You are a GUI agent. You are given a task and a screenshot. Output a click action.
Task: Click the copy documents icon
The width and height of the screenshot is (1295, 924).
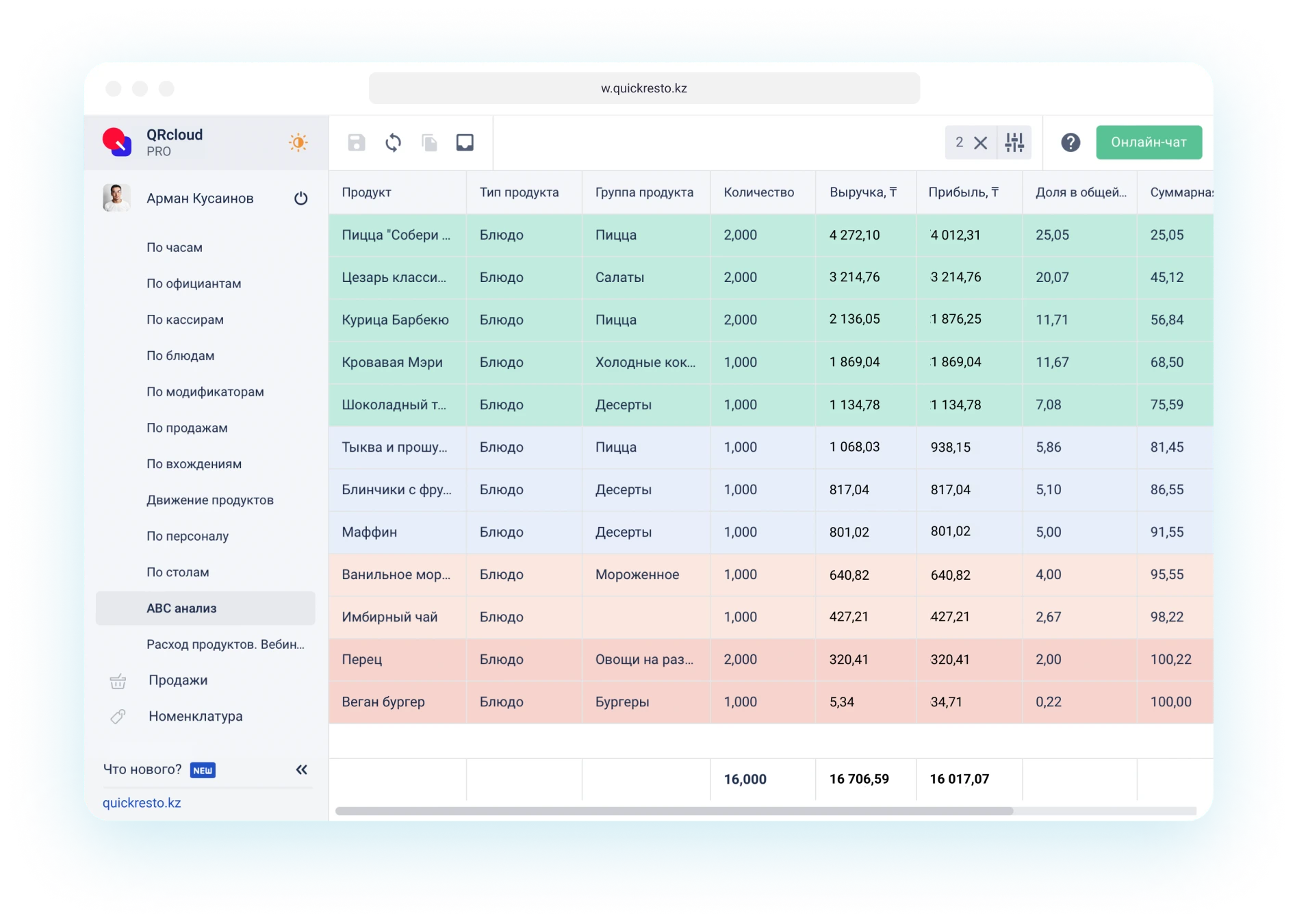pyautogui.click(x=429, y=142)
